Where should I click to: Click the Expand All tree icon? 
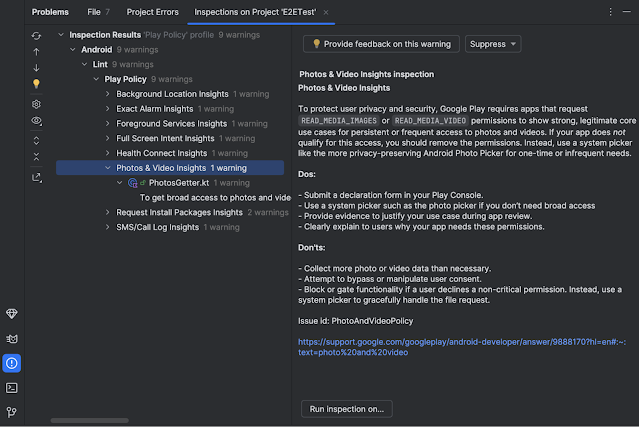click(x=37, y=141)
